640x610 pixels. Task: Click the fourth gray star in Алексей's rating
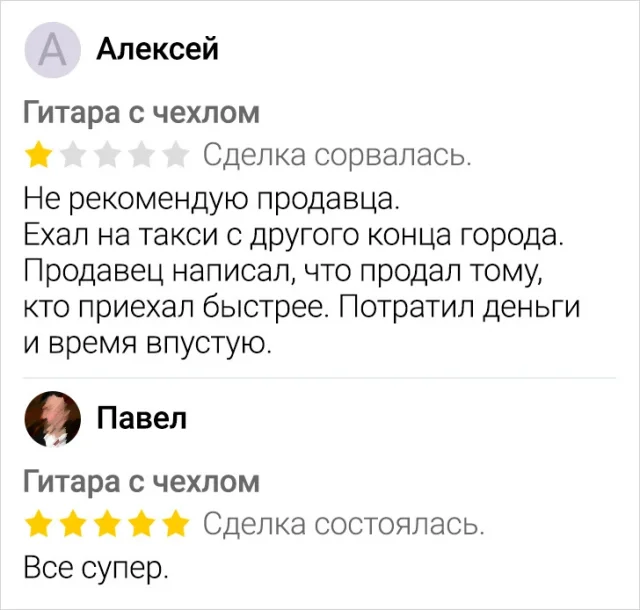click(141, 155)
